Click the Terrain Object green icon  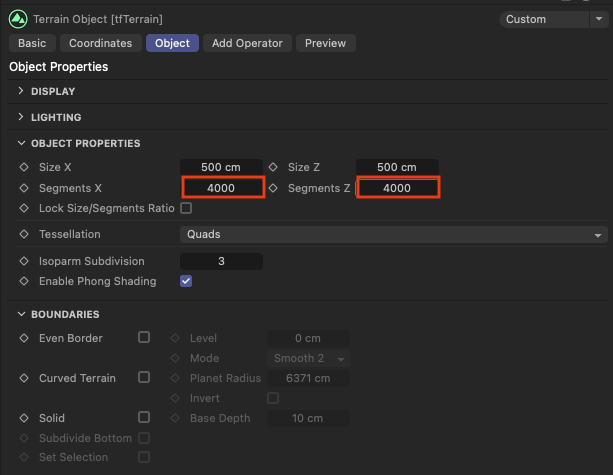[18, 19]
